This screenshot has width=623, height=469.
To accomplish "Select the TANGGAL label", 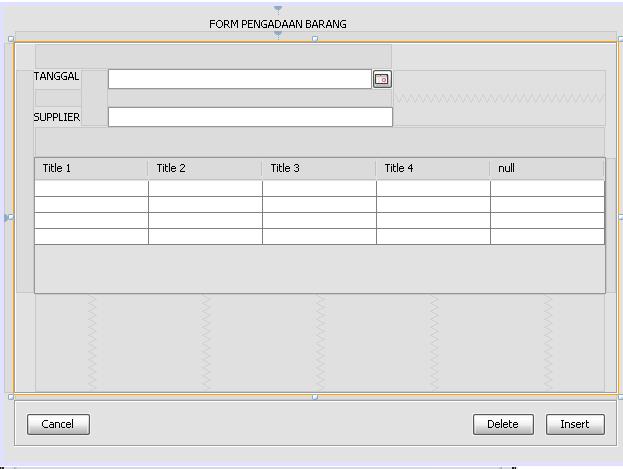I will 56,76.
